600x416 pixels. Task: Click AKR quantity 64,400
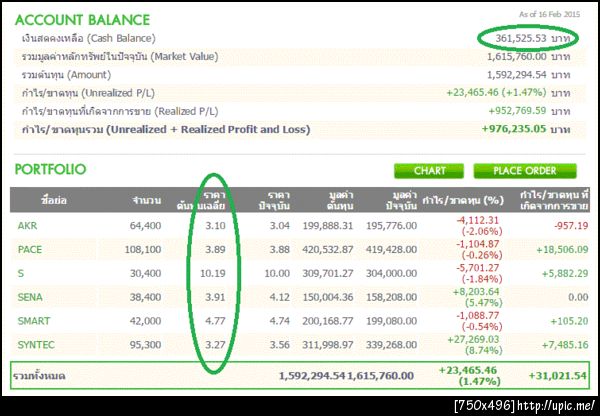pos(145,226)
